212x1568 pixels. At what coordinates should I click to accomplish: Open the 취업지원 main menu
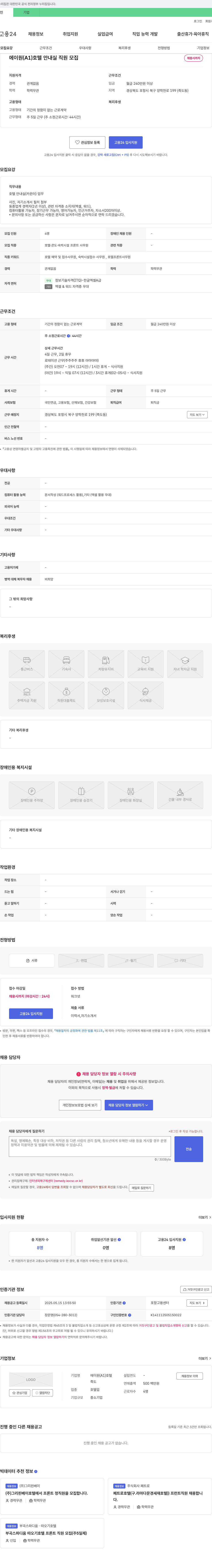pyautogui.click(x=71, y=34)
